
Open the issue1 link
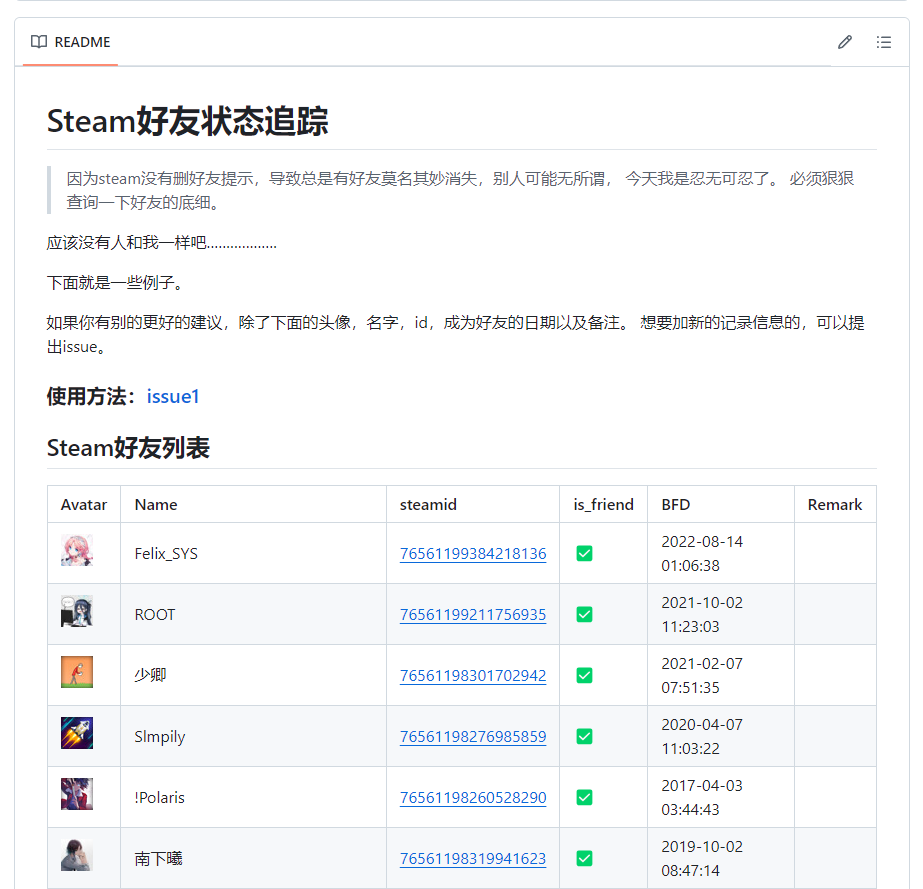pos(172,396)
